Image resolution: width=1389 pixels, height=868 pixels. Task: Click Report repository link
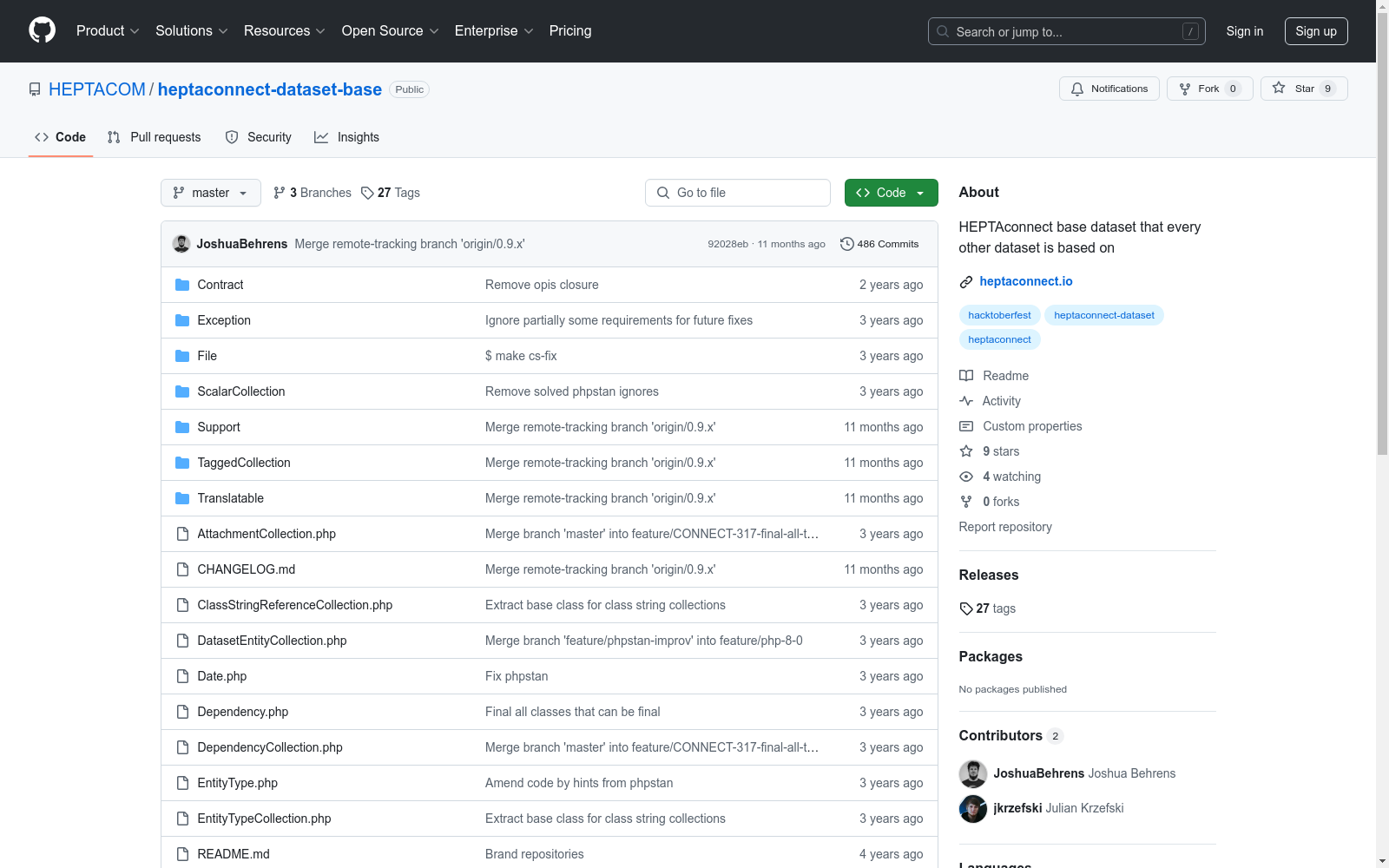click(x=1005, y=527)
